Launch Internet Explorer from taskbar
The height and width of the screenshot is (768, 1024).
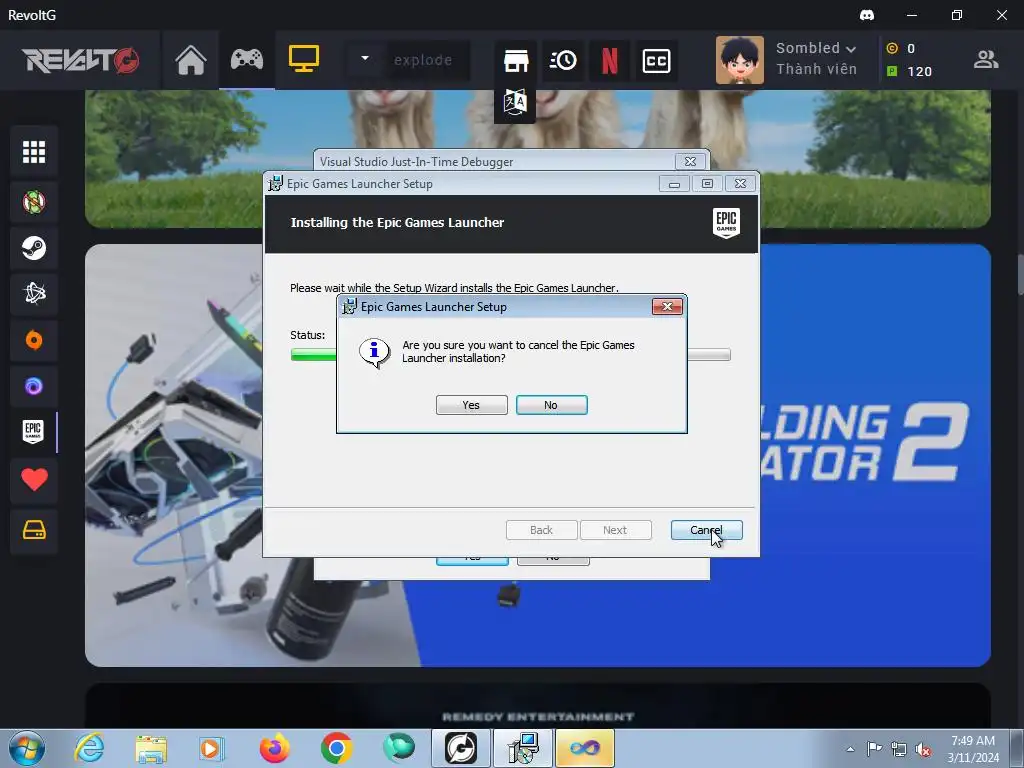tap(89, 748)
